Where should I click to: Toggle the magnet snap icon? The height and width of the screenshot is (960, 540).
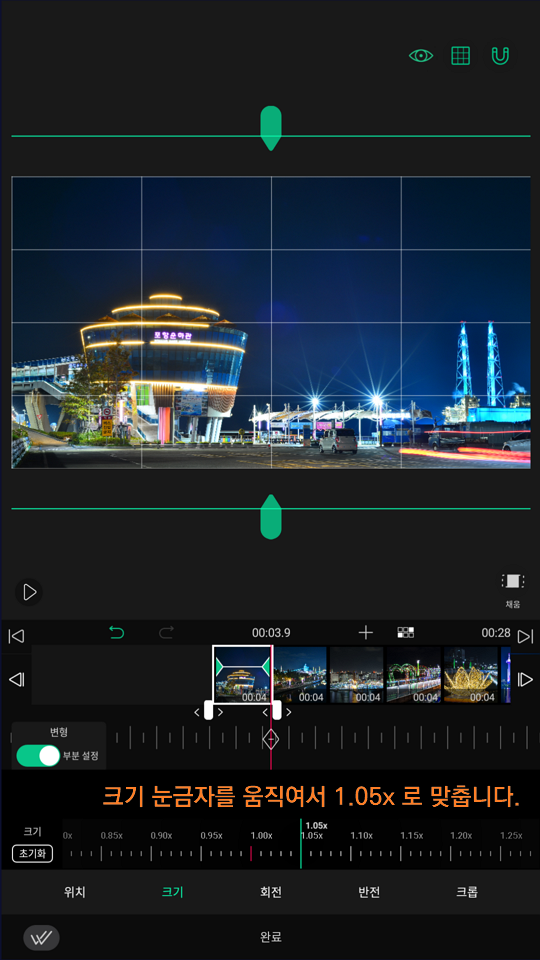tap(500, 56)
